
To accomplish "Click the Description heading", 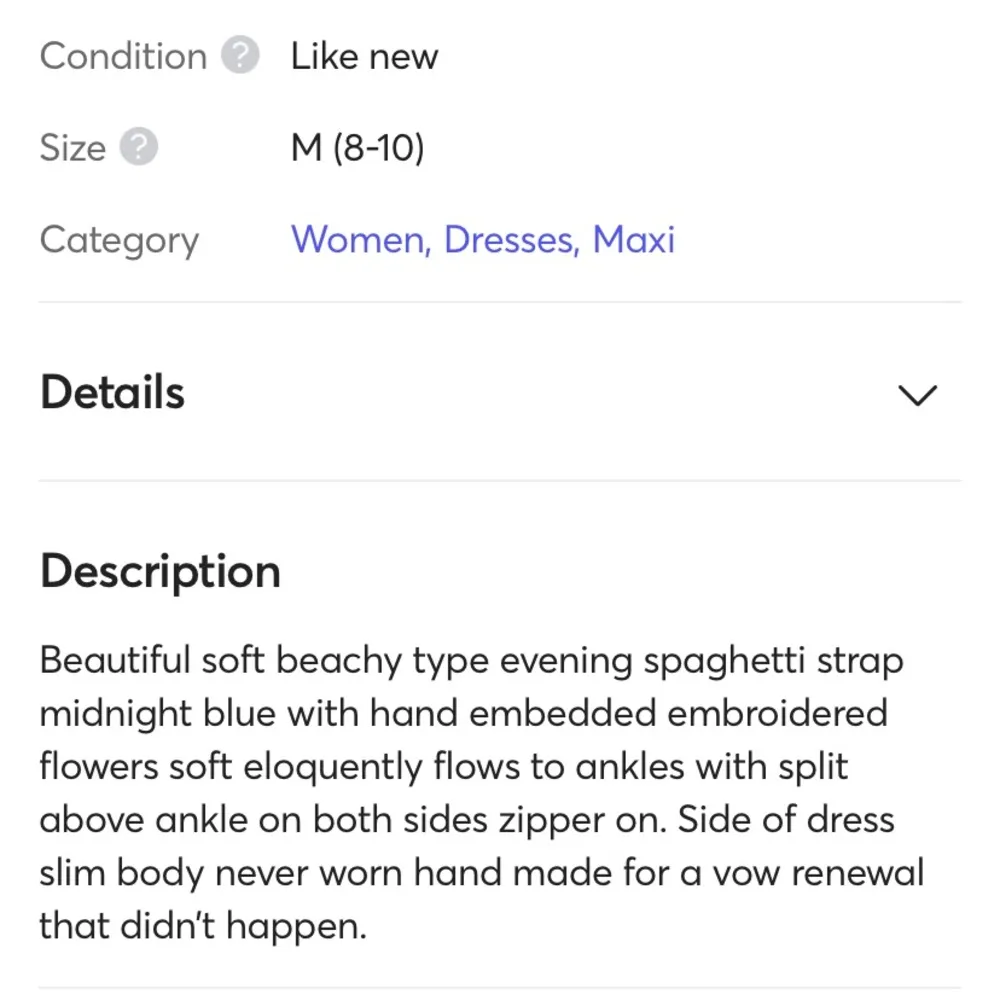I will (160, 571).
